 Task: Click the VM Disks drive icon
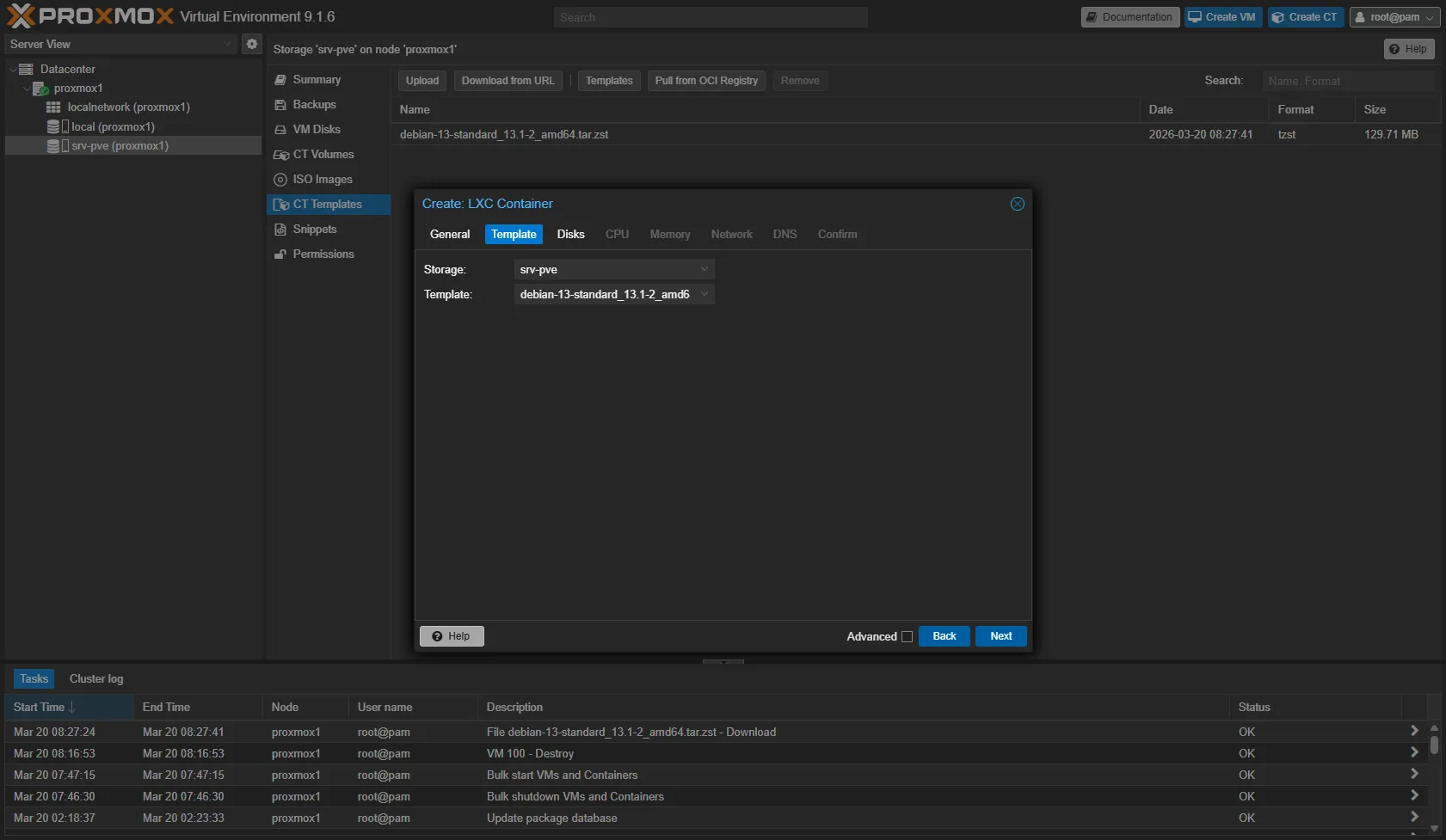[x=280, y=130]
